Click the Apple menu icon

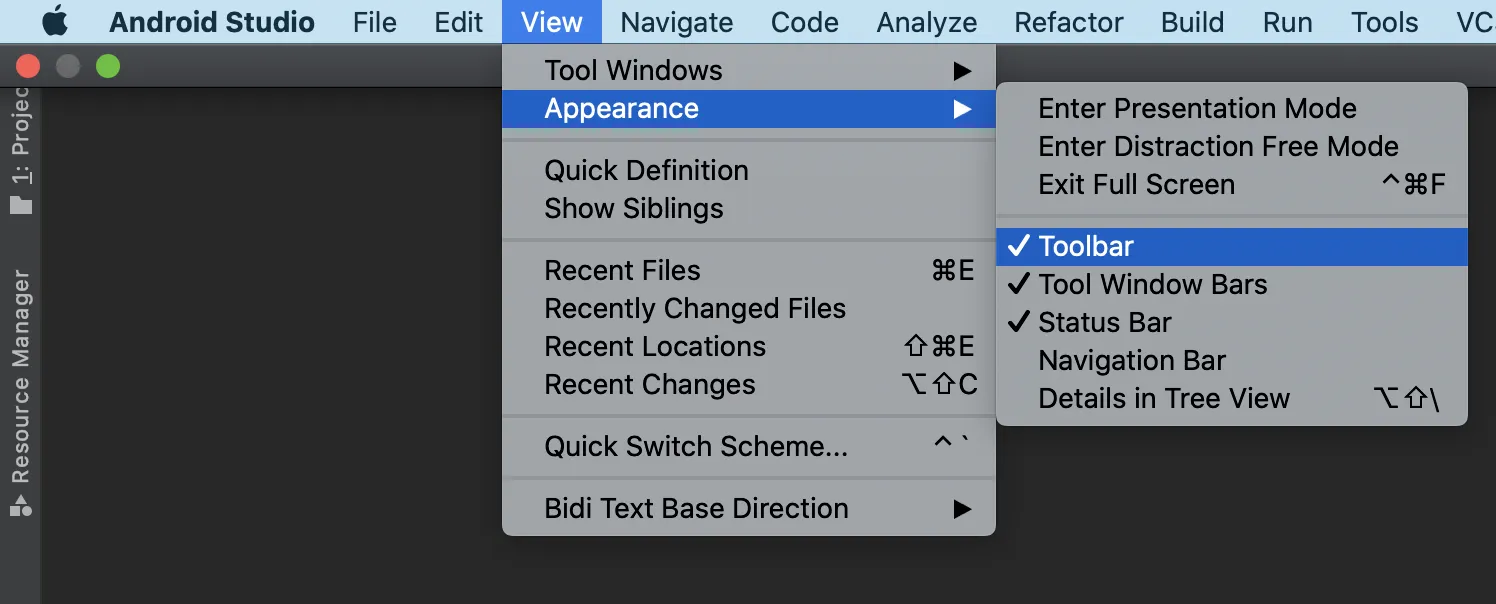(x=54, y=22)
